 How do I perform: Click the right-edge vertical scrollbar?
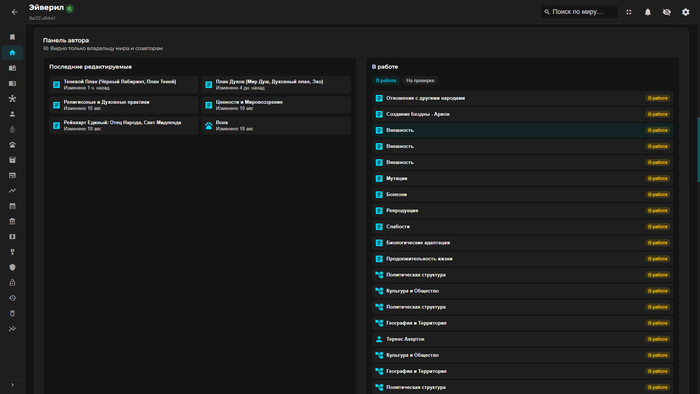(698, 149)
